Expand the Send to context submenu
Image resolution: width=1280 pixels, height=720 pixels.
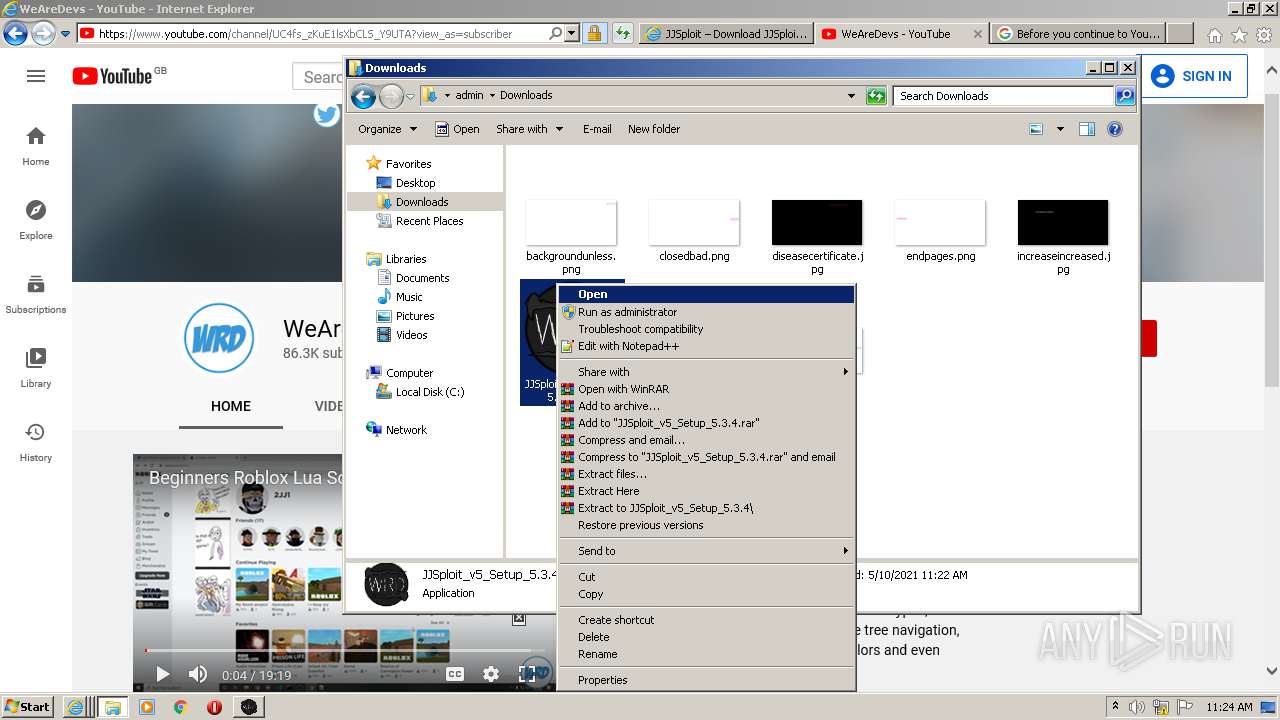coord(706,551)
